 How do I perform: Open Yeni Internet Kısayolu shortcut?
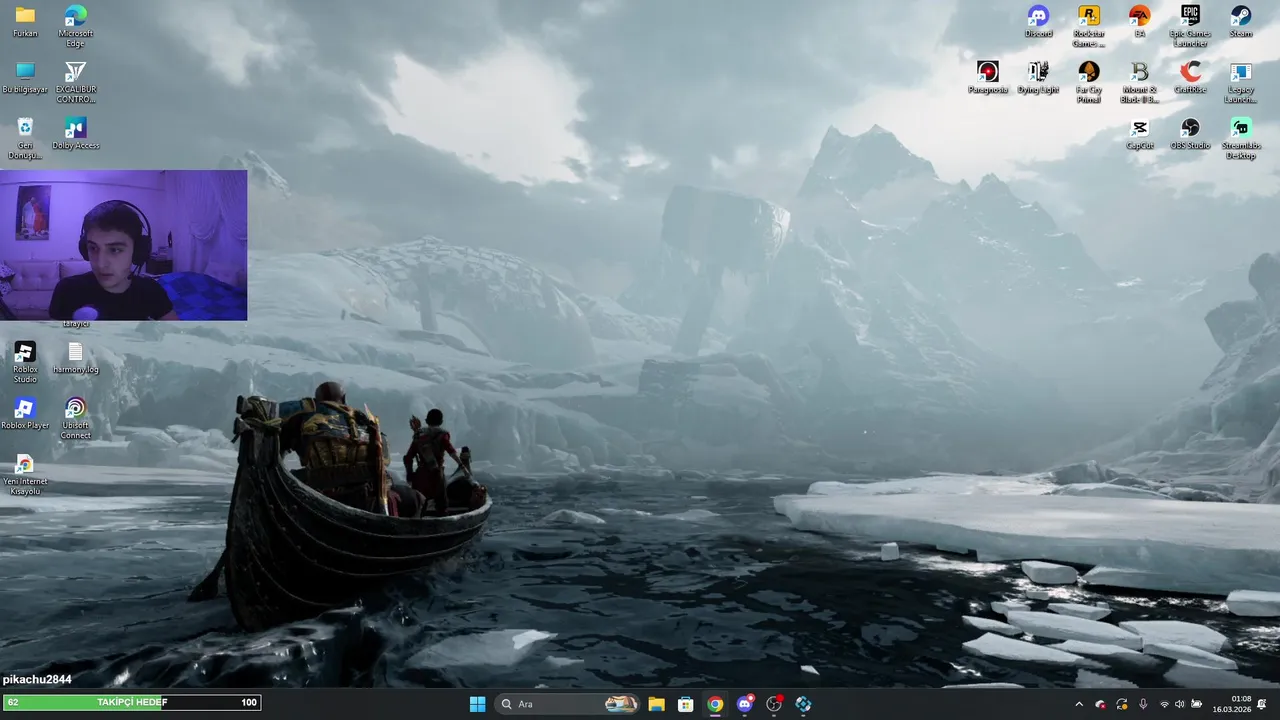point(25,474)
